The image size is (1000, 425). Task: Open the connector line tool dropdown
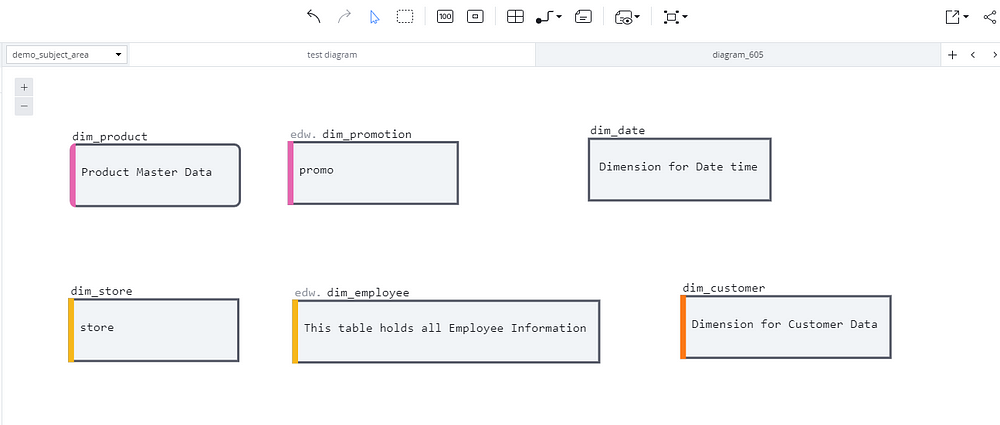coord(548,17)
